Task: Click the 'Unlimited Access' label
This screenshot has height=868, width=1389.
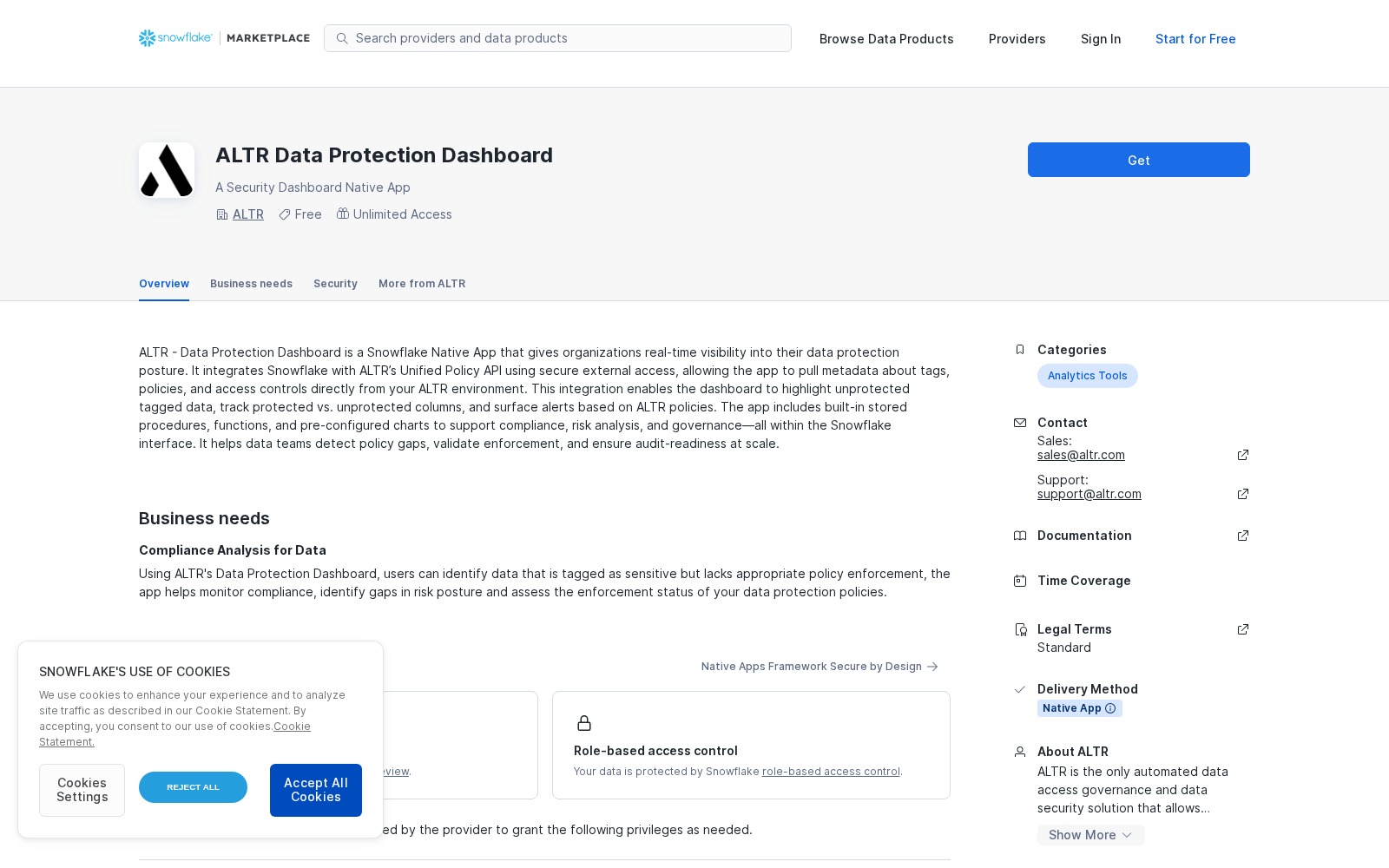Action: pos(402,214)
